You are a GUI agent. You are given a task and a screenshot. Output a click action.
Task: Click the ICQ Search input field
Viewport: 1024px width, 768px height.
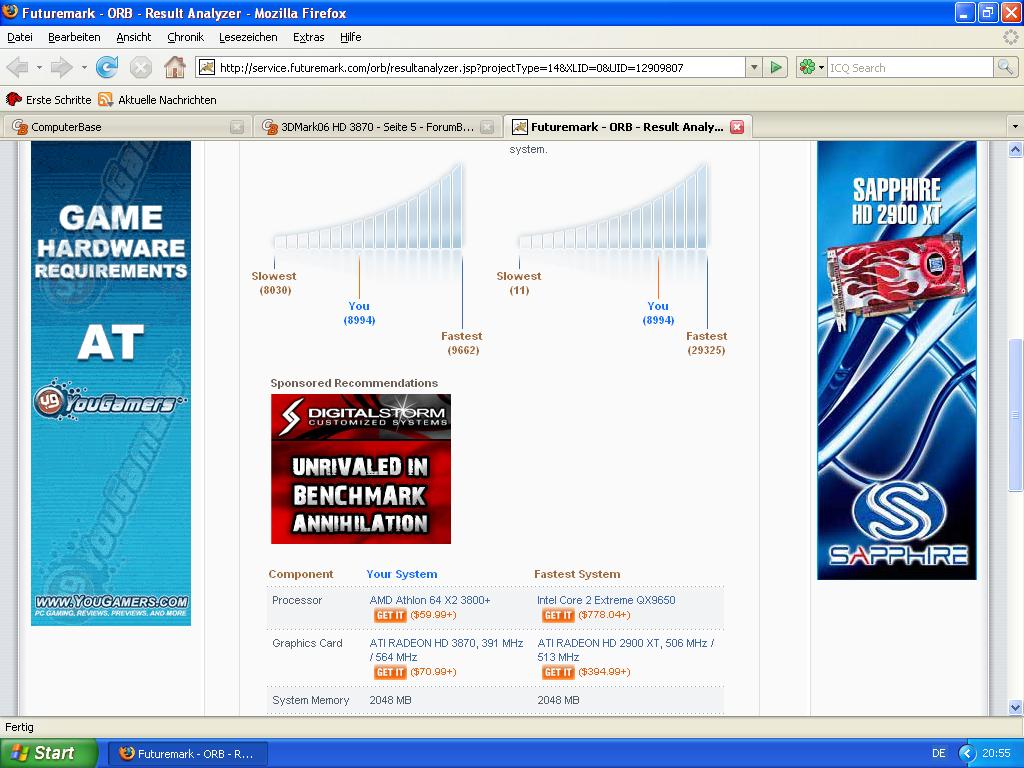(x=910, y=67)
